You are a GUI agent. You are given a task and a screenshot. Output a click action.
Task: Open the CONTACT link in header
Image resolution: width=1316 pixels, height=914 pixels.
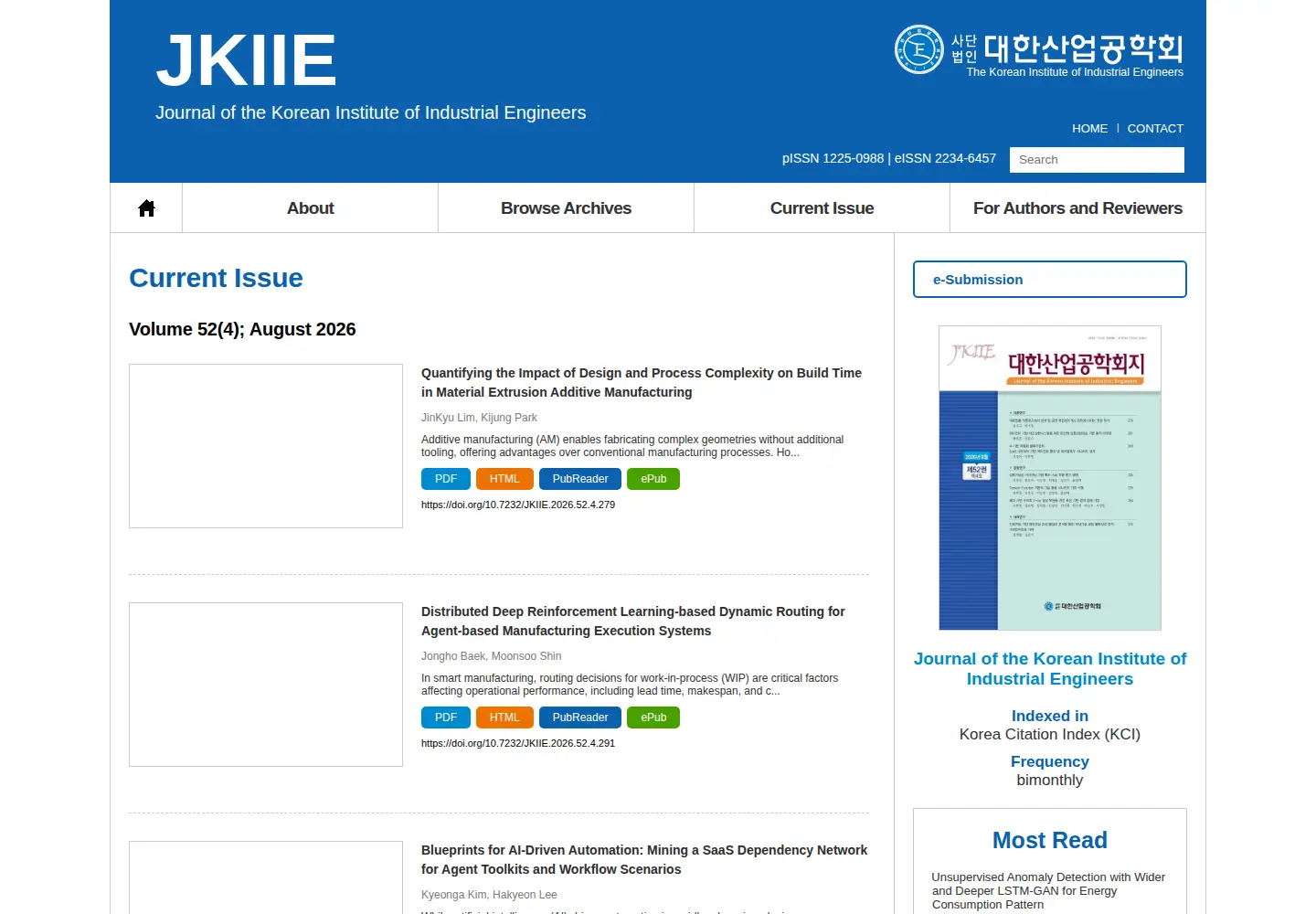[1155, 129]
